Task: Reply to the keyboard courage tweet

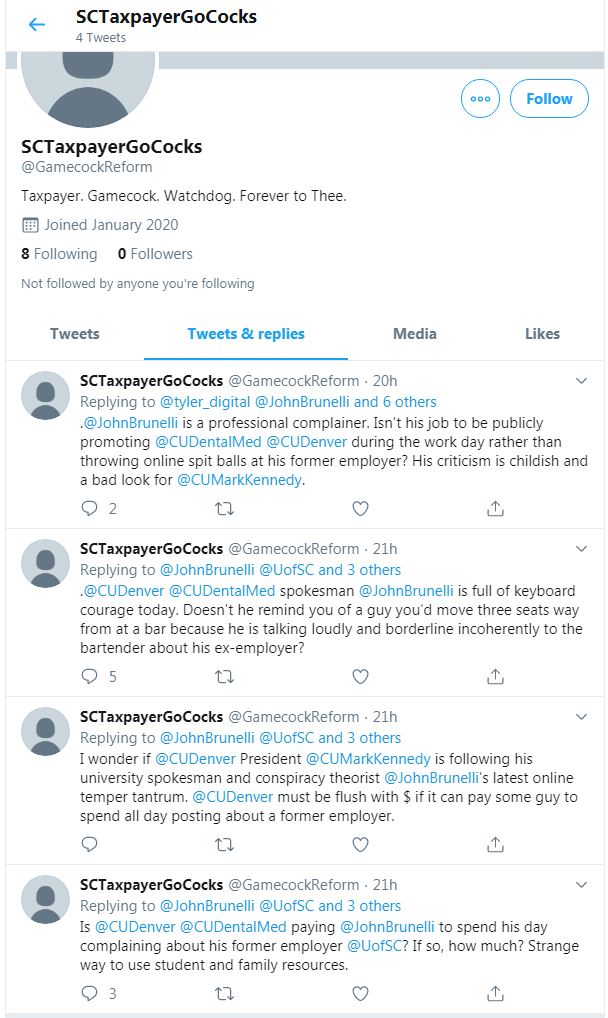Action: [x=90, y=676]
